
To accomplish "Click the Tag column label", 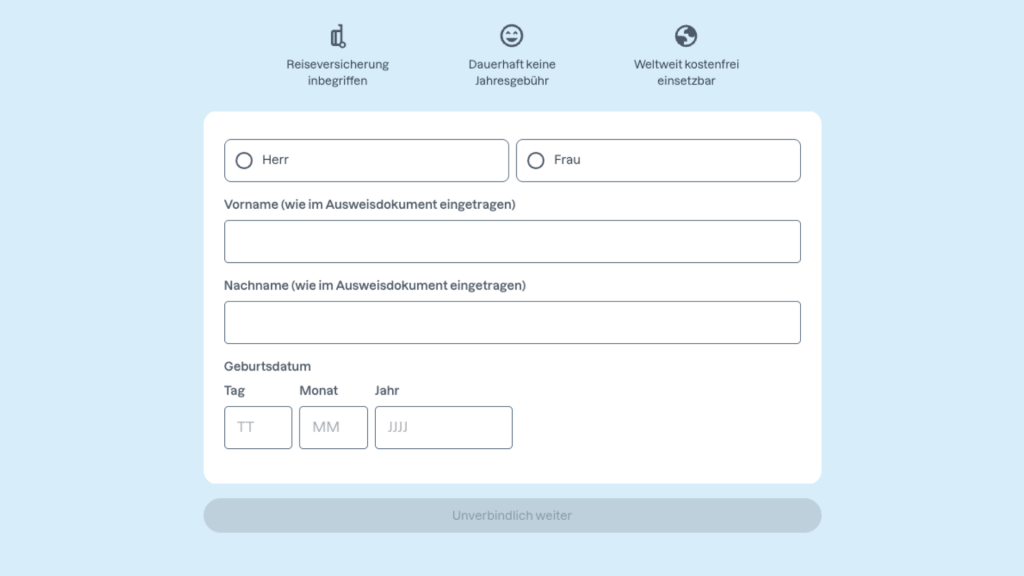I will click(234, 390).
